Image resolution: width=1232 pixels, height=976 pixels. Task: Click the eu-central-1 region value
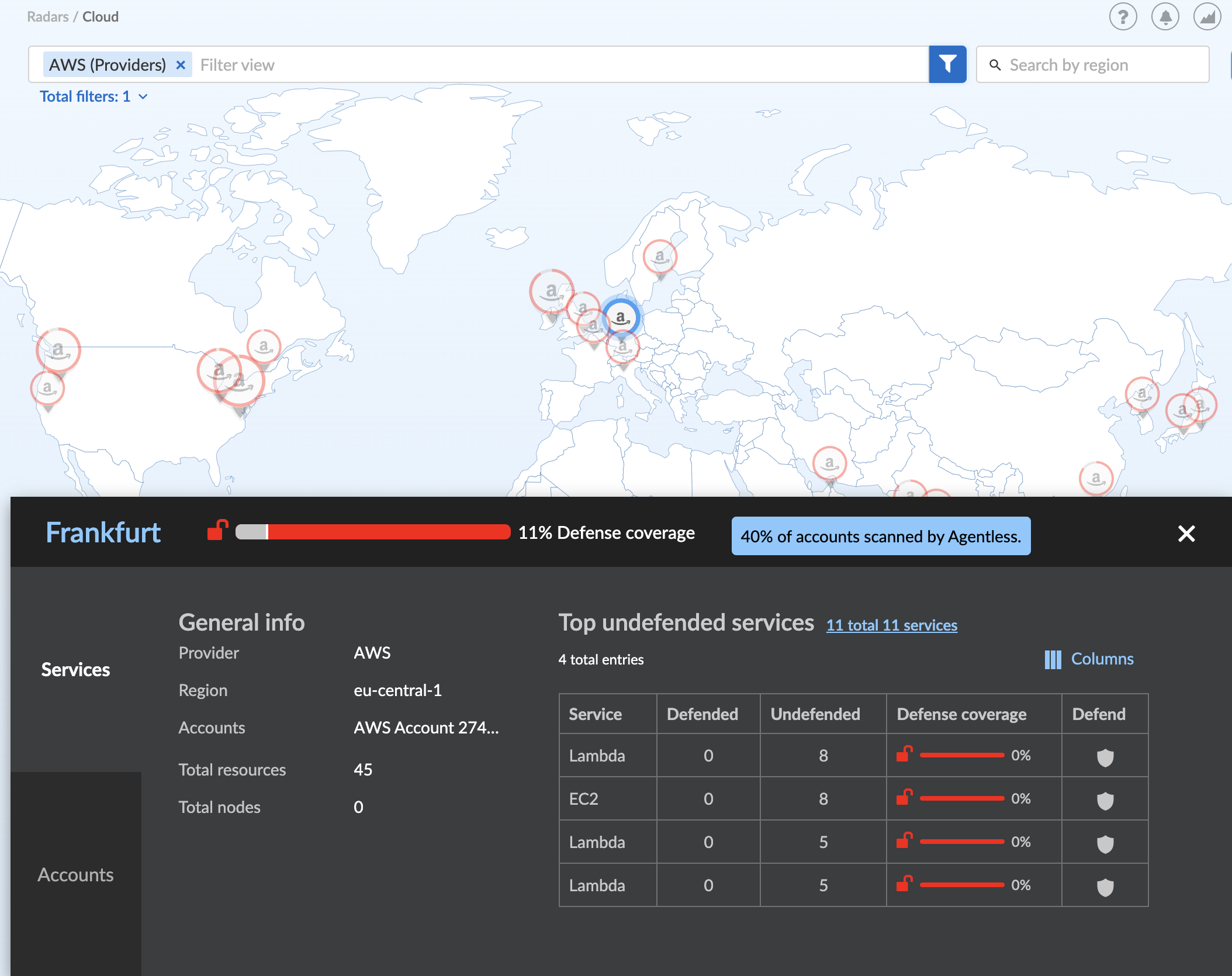point(397,690)
